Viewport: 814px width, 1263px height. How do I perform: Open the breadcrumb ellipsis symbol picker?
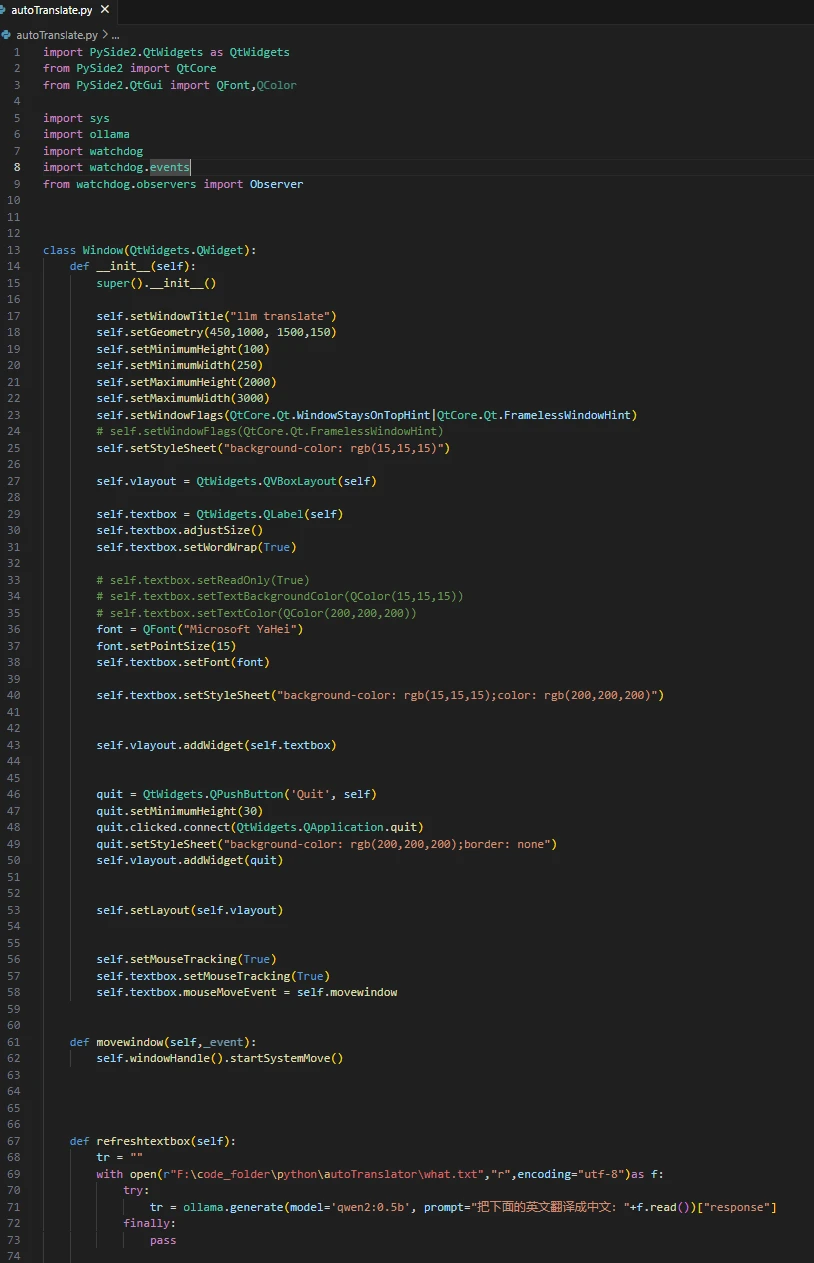(x=115, y=34)
